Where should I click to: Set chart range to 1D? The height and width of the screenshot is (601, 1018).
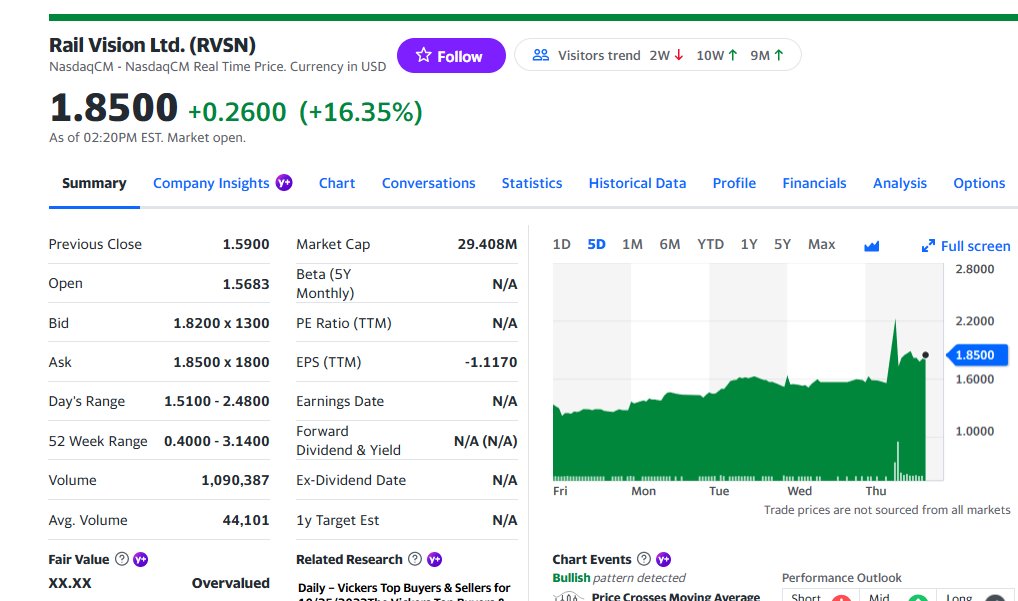pyautogui.click(x=562, y=244)
